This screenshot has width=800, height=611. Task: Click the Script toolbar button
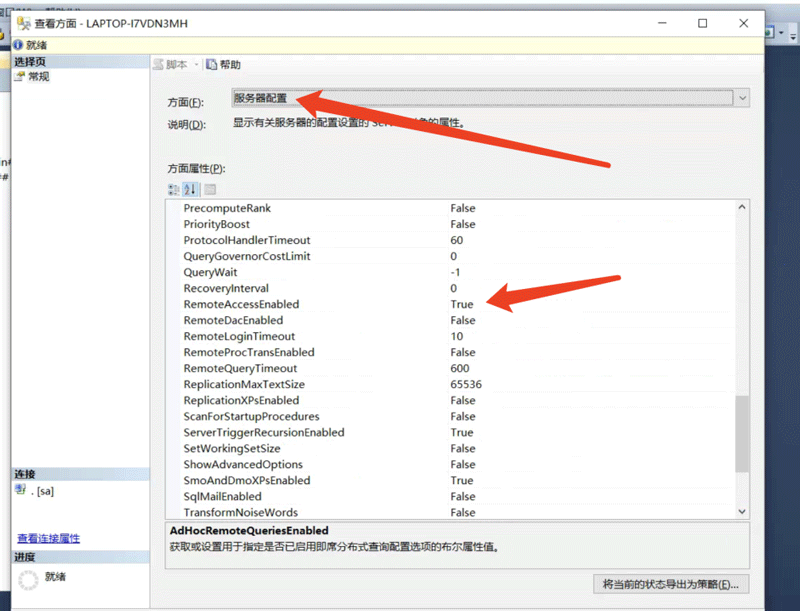171,64
